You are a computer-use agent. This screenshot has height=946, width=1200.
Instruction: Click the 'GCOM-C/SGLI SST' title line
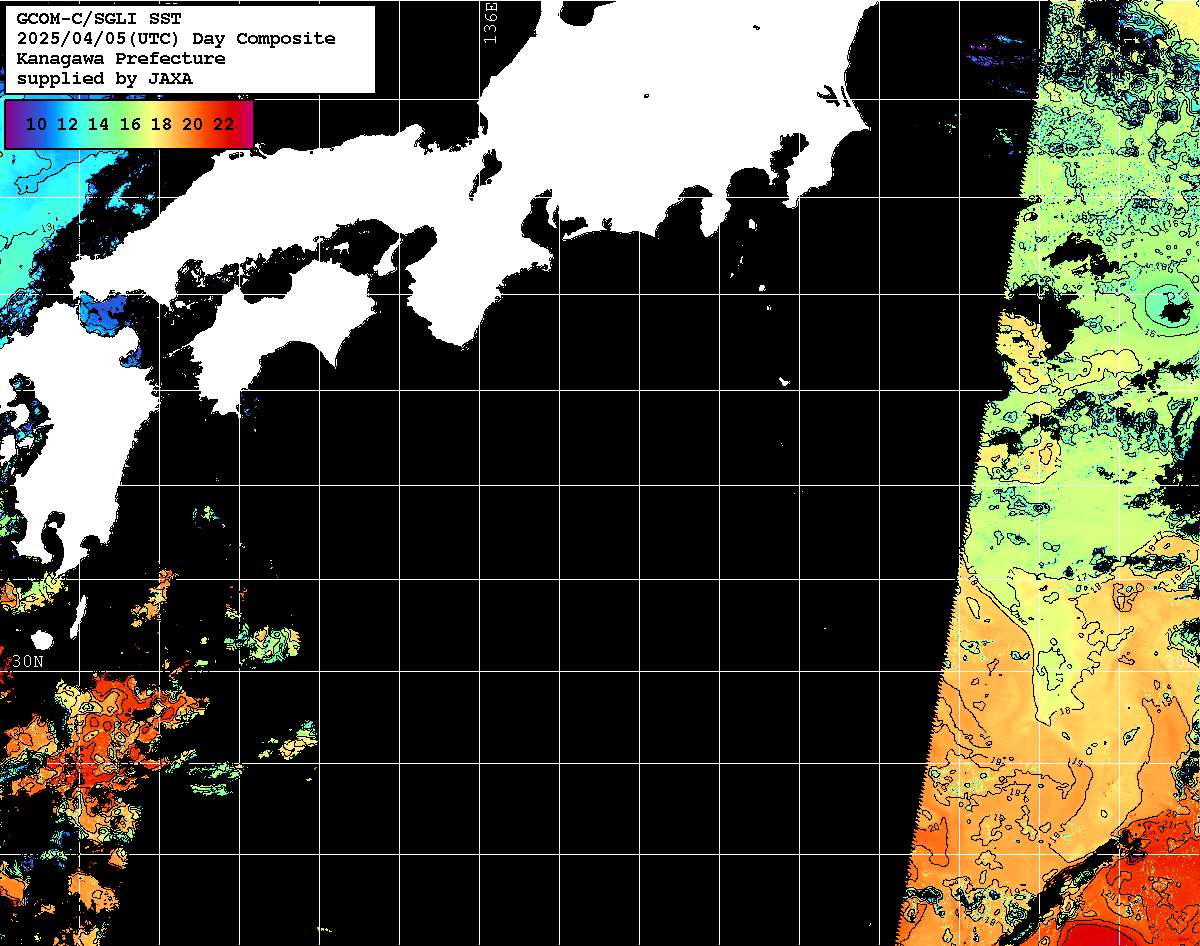point(99,19)
